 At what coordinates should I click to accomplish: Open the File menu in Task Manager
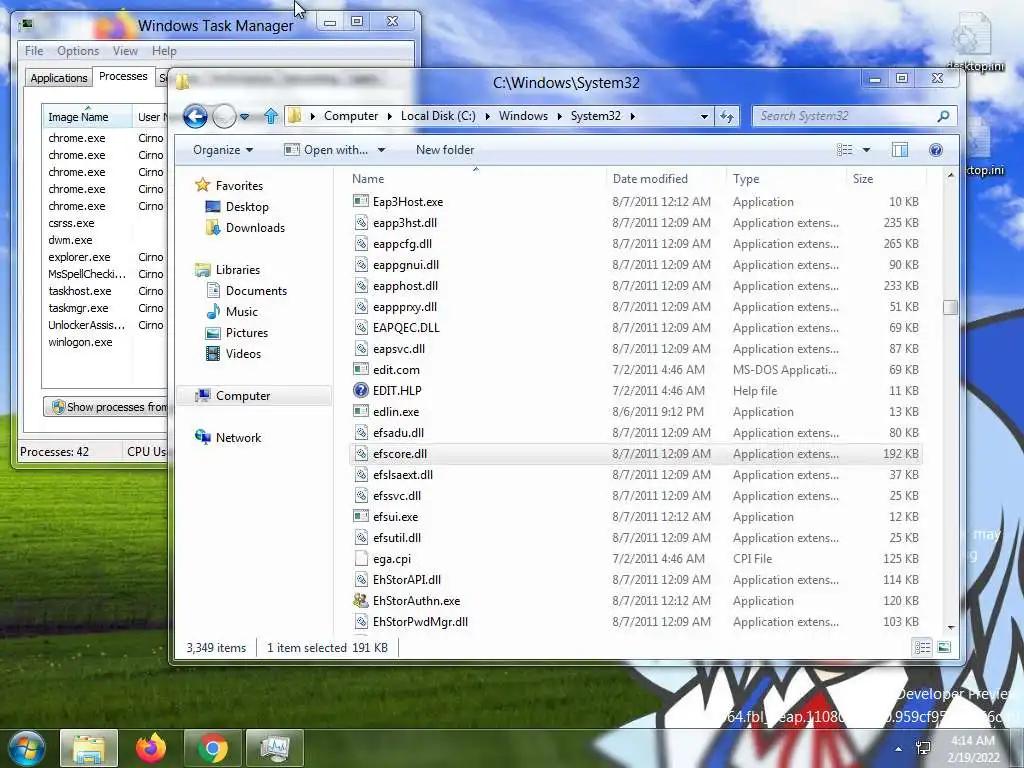(x=34, y=51)
